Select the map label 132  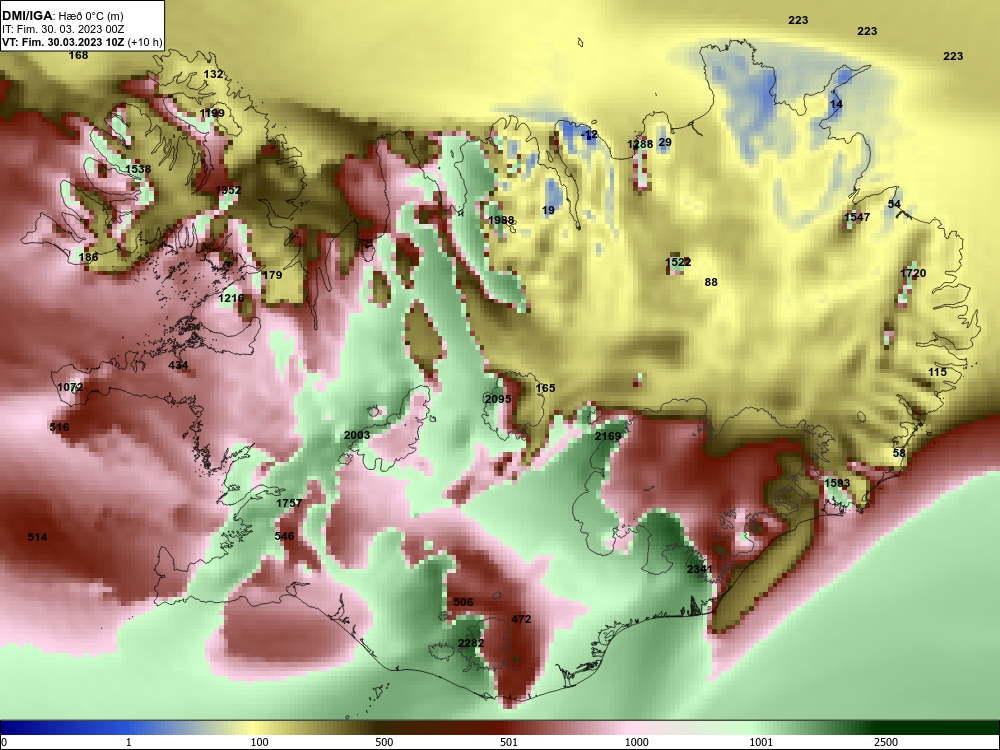pyautogui.click(x=213, y=74)
